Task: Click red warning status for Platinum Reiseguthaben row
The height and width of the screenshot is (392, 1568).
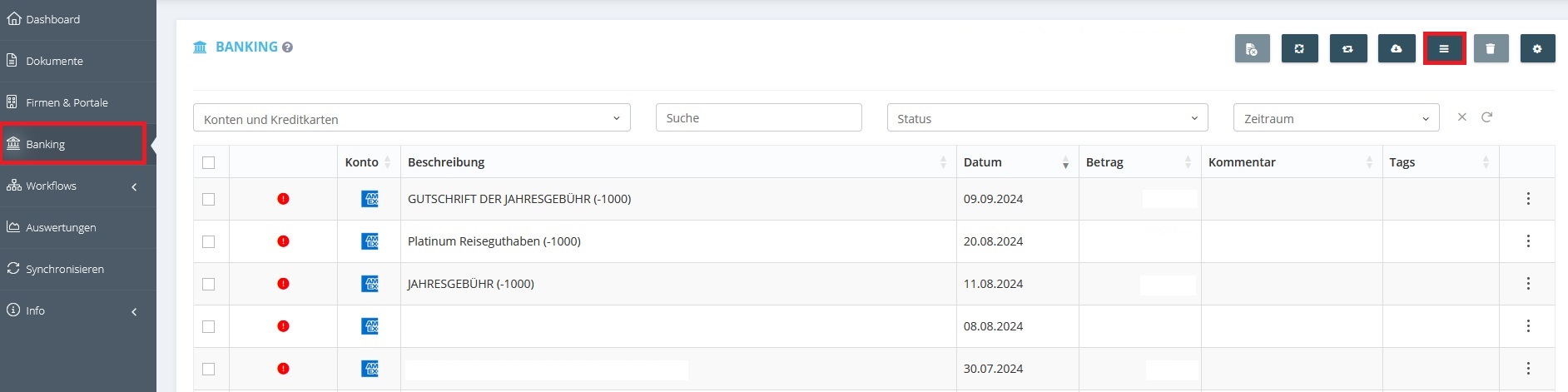Action: pyautogui.click(x=283, y=241)
